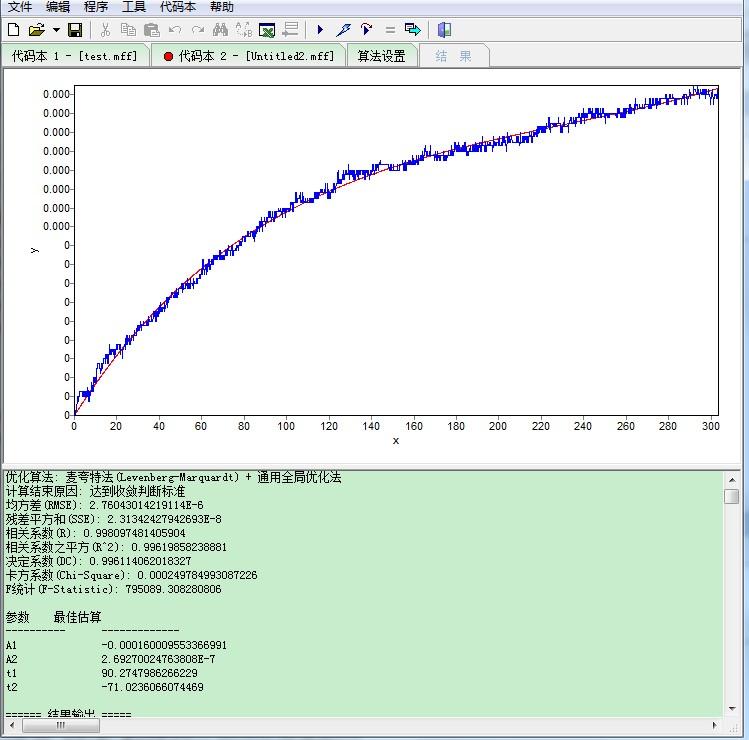Click the exit door icon
The image size is (749, 740).
(444, 30)
